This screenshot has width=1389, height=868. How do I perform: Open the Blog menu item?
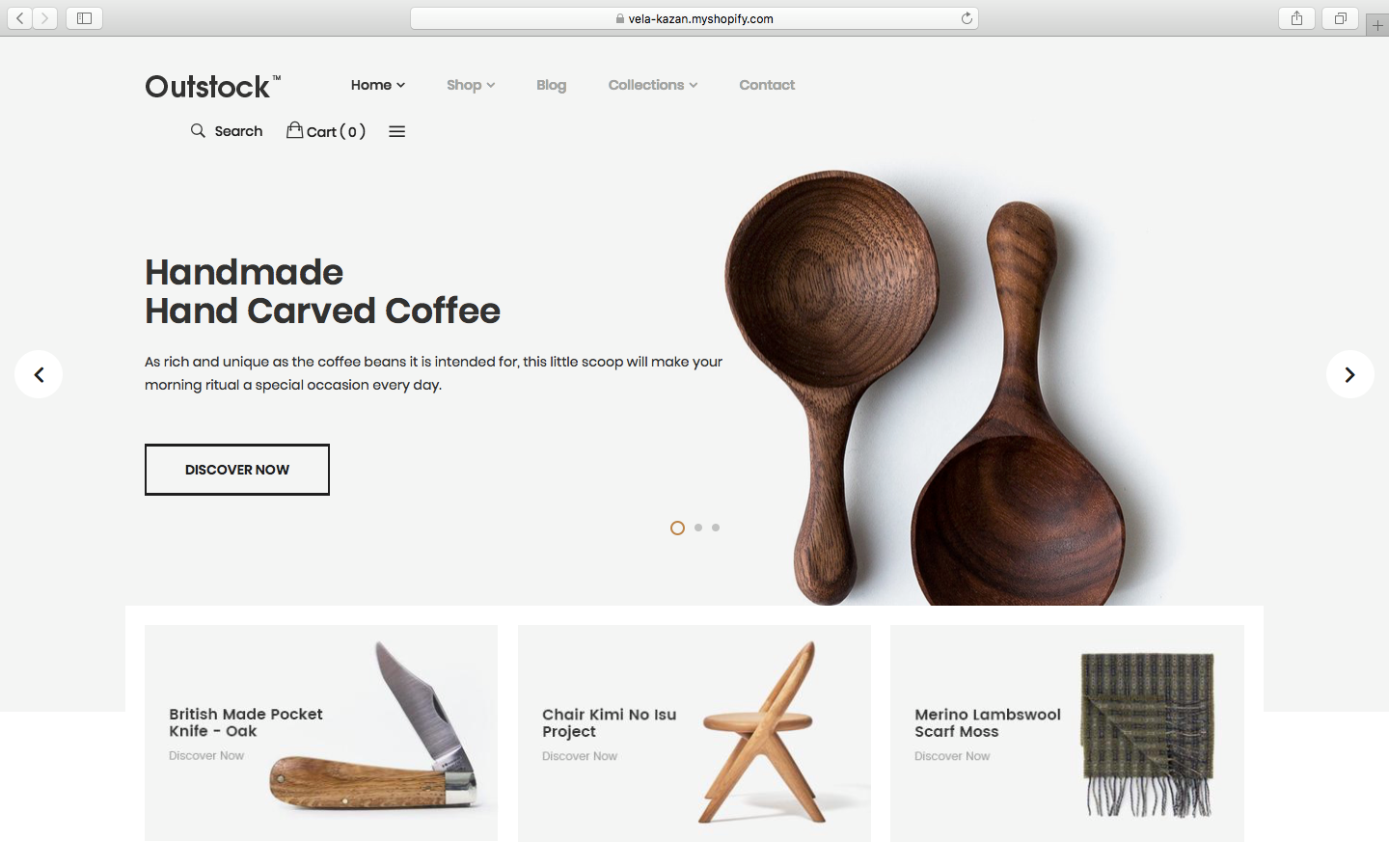coord(551,85)
